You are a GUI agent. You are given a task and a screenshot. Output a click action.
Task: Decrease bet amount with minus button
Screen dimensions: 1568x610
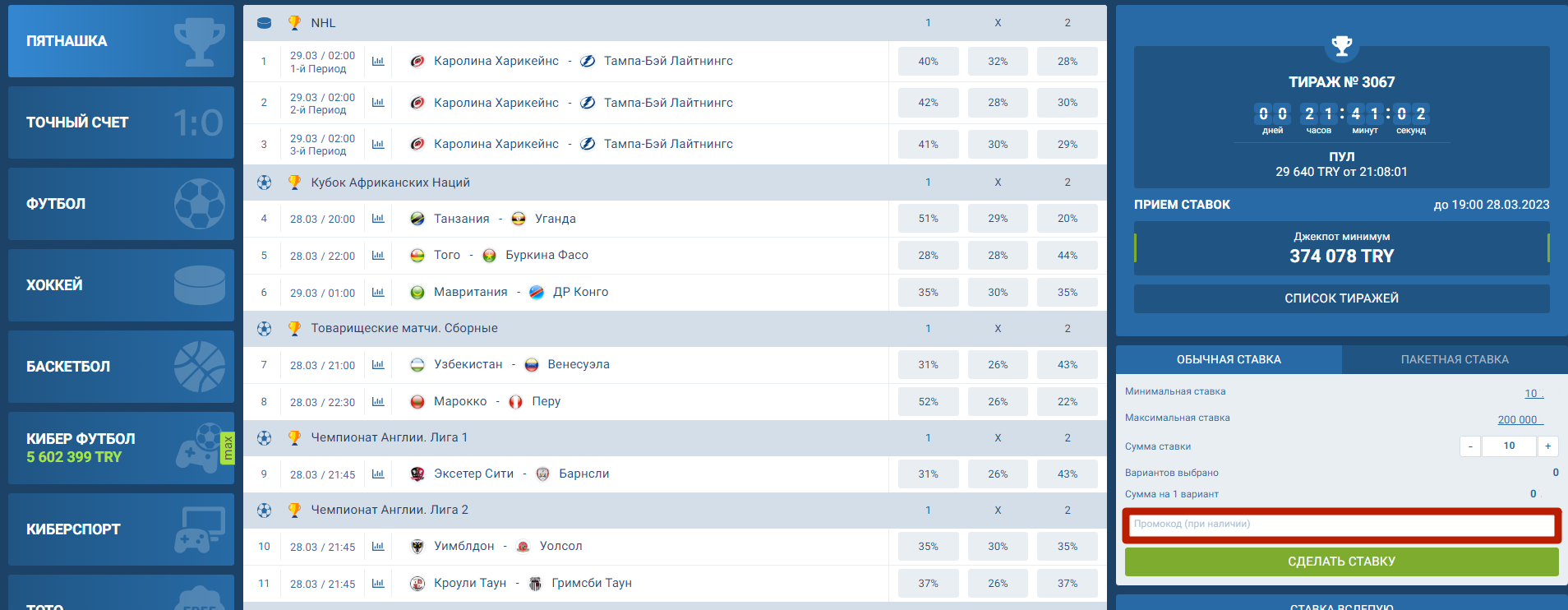tap(1470, 446)
